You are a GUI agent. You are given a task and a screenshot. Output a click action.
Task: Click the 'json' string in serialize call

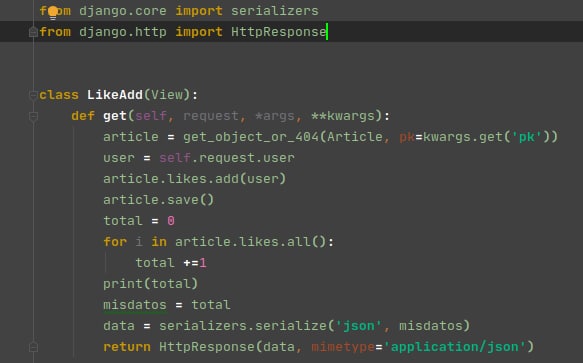point(358,326)
